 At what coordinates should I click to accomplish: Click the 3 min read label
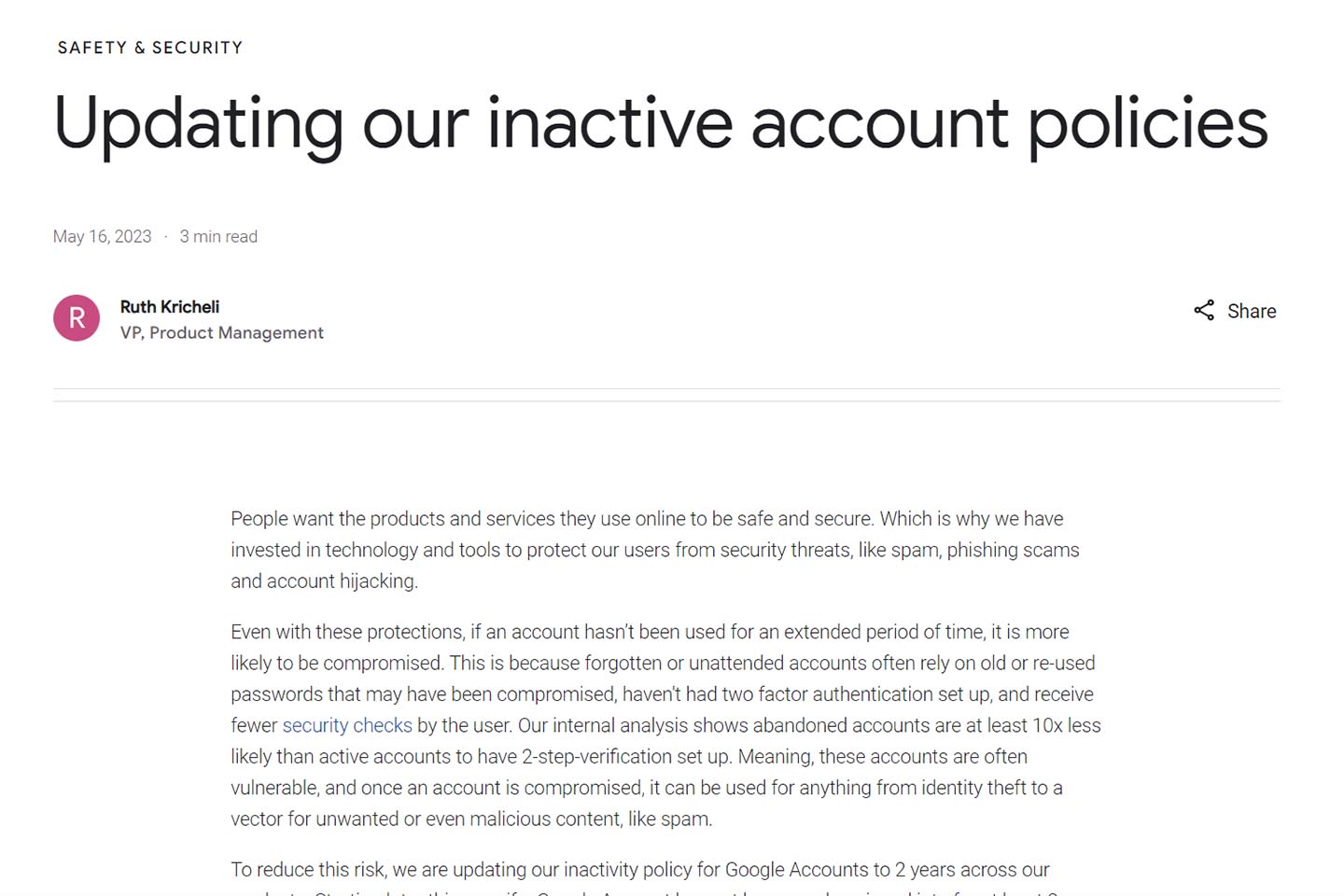[x=218, y=237]
